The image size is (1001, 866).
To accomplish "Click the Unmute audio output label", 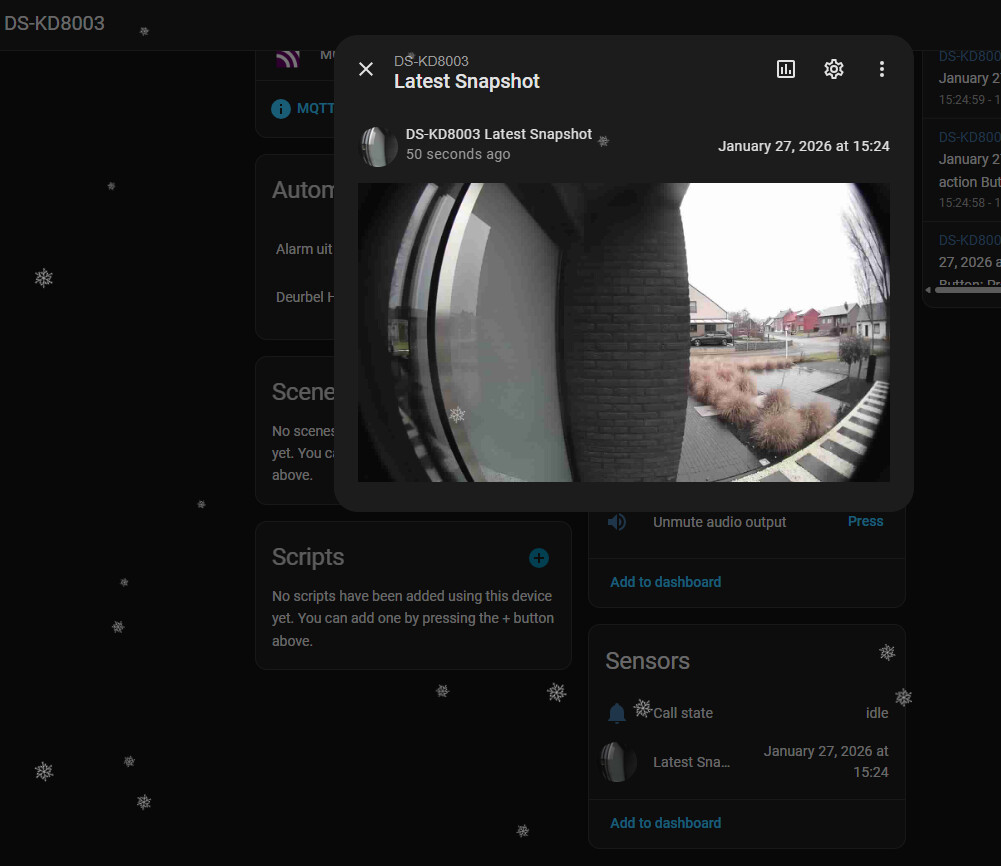I will (x=719, y=522).
